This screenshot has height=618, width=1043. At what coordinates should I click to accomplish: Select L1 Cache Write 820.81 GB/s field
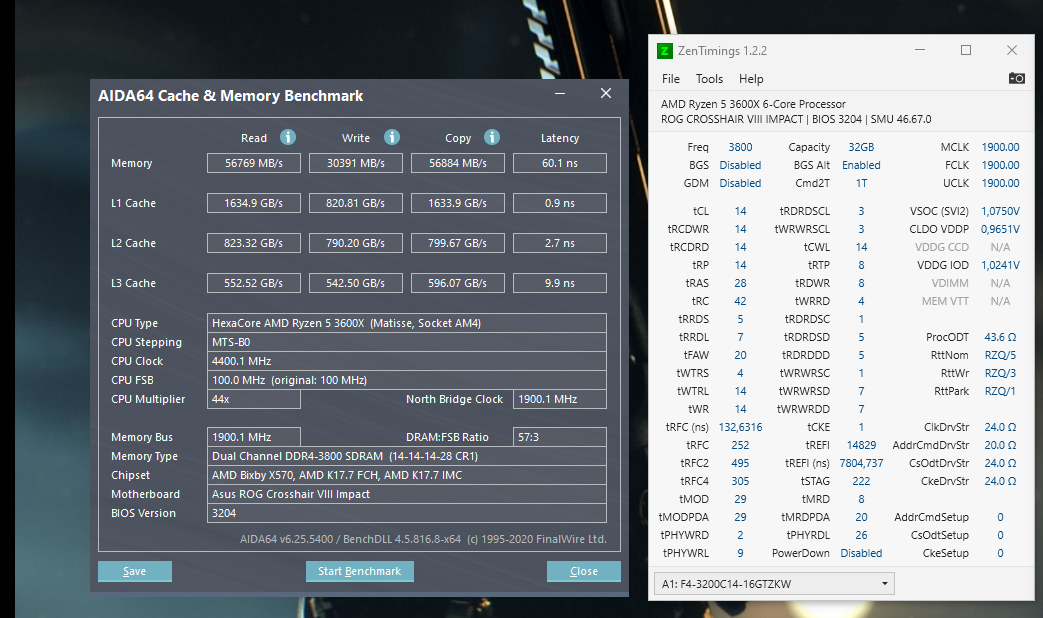pos(355,203)
